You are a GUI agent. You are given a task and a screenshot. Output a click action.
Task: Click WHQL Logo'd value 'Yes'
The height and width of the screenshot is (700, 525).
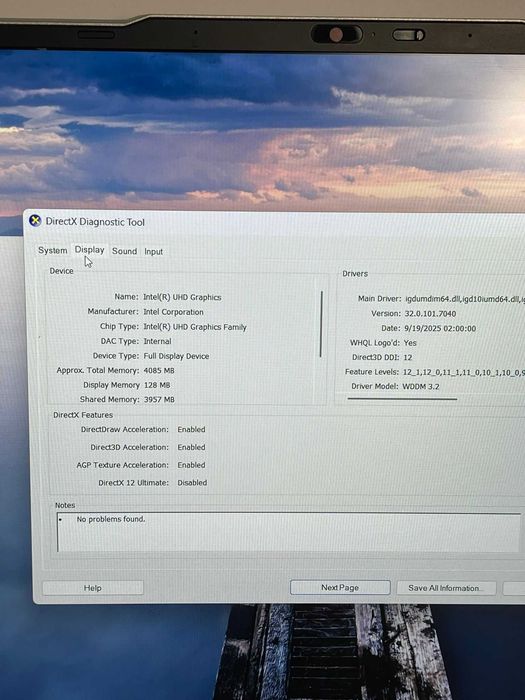[x=410, y=343]
